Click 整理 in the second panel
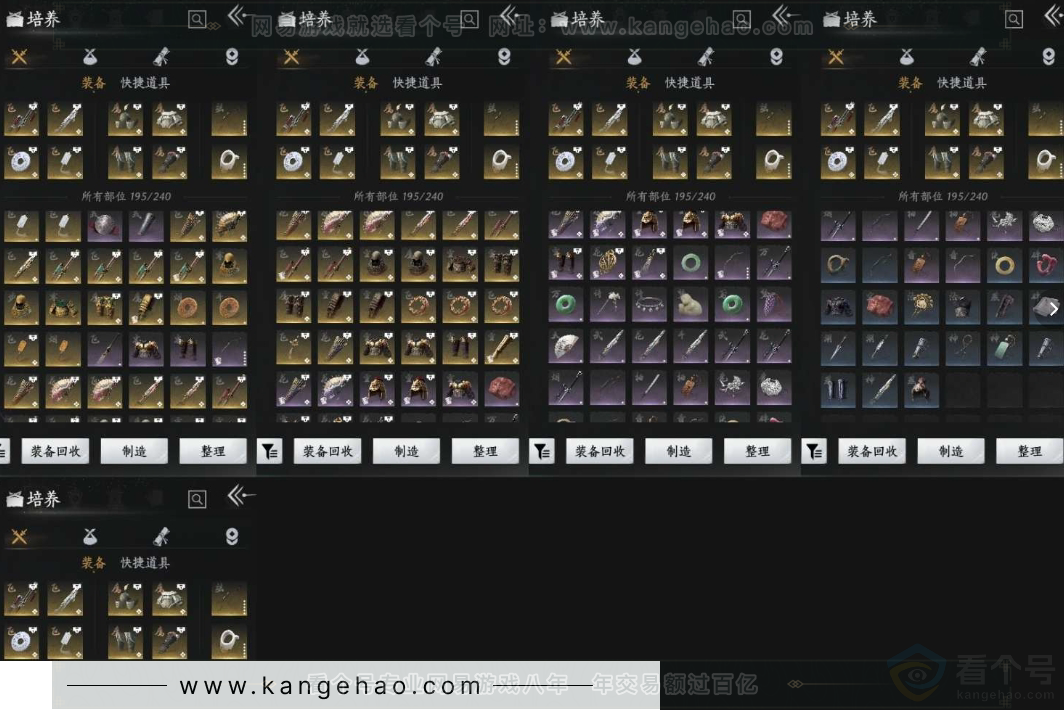The width and height of the screenshot is (1064, 710). pyautogui.click(x=485, y=451)
